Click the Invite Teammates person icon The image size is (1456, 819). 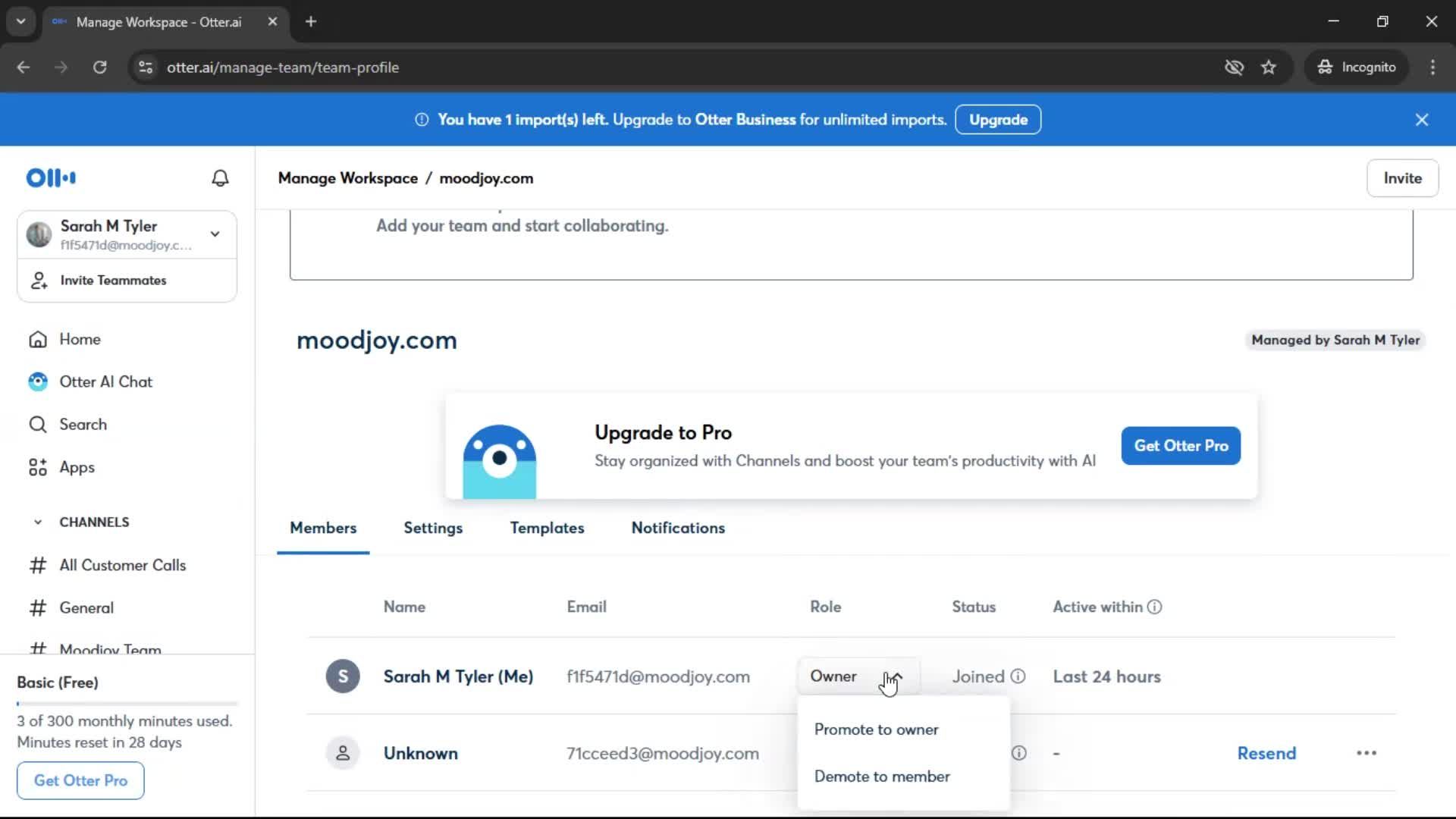[39, 281]
